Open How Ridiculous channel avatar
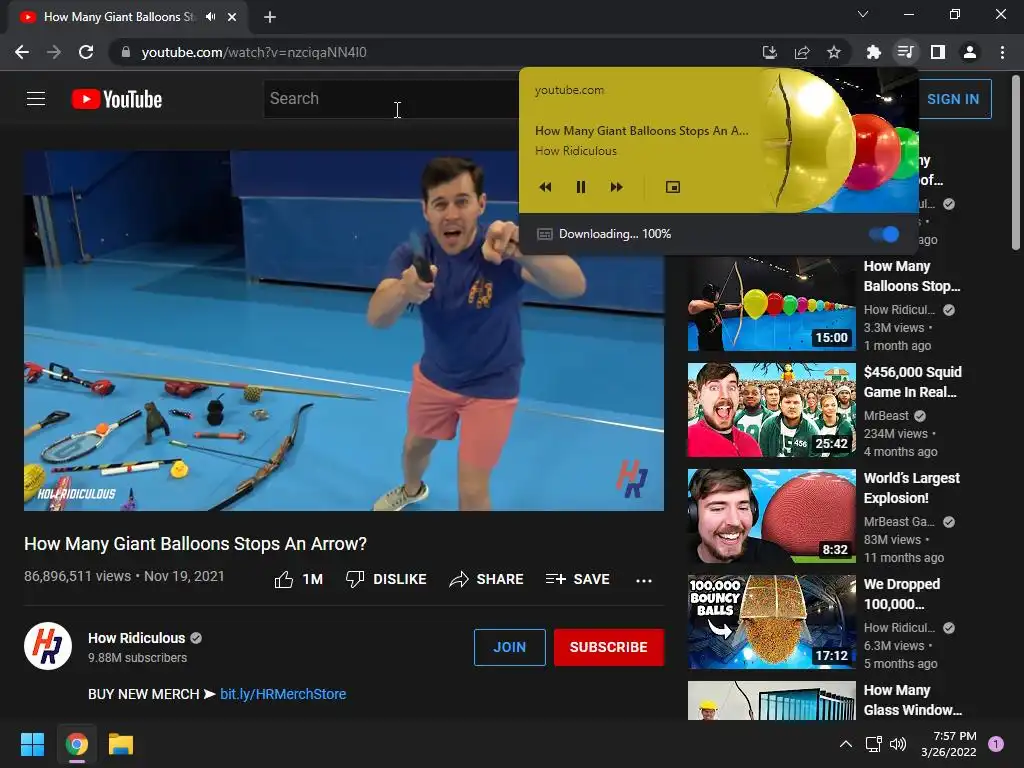 (48, 647)
